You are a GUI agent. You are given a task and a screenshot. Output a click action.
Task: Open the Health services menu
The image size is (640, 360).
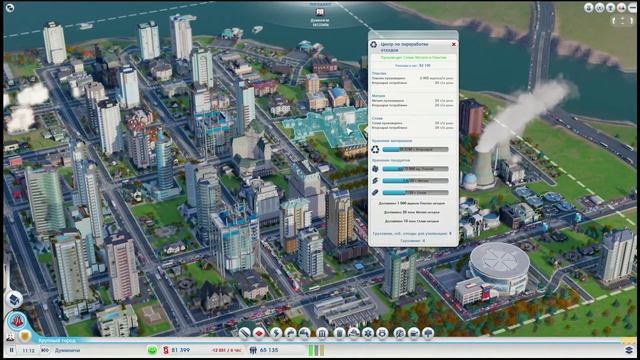point(368,333)
